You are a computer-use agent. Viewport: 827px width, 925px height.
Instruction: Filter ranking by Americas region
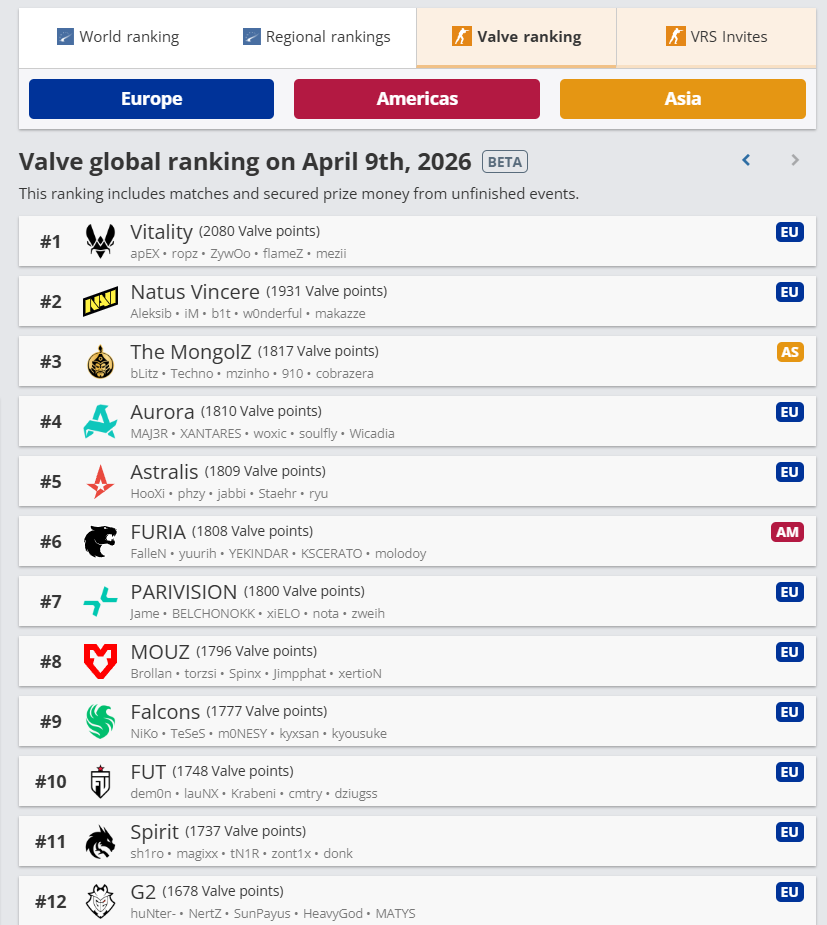coord(417,99)
